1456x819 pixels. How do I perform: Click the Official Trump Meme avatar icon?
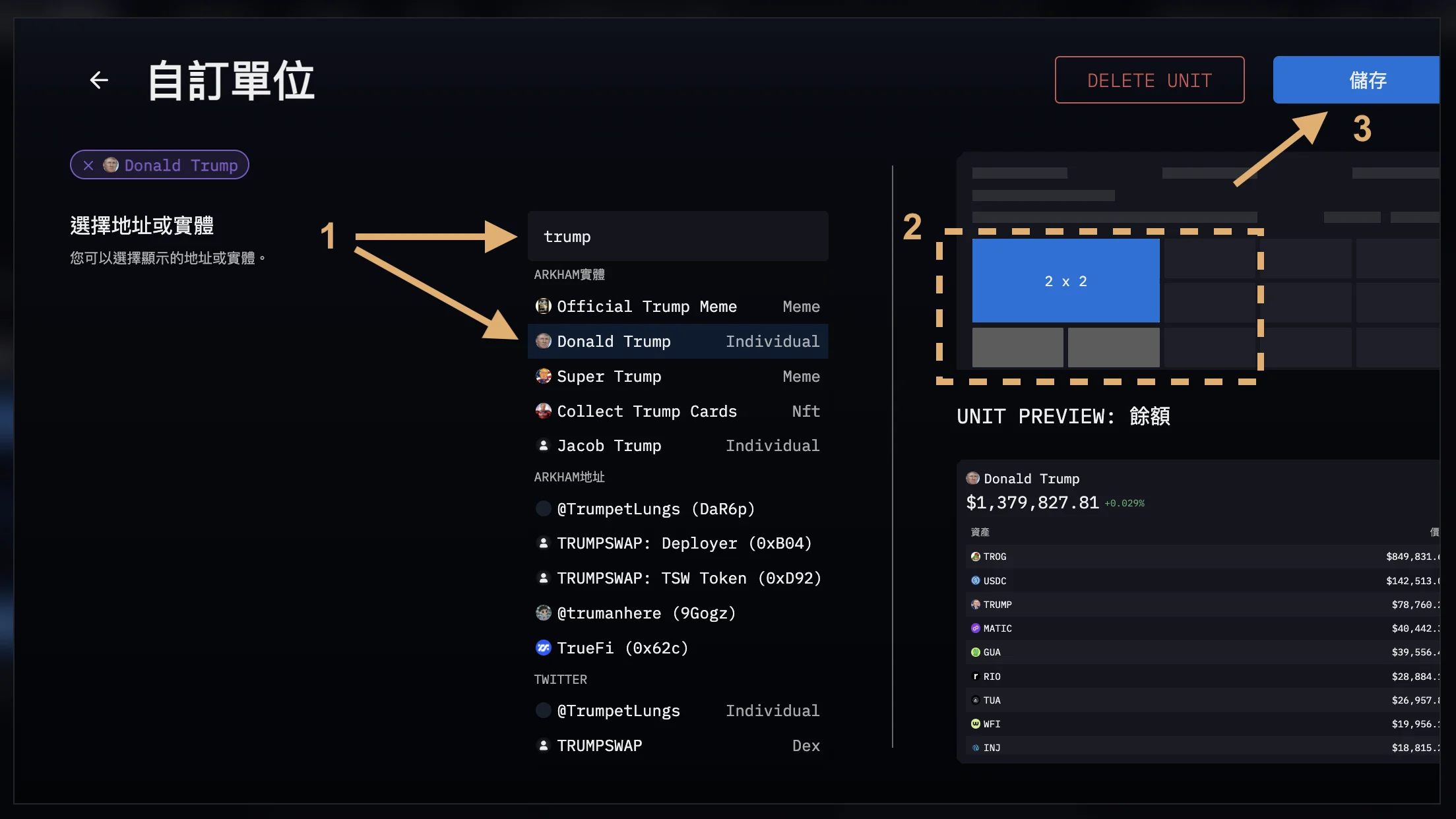click(x=543, y=306)
